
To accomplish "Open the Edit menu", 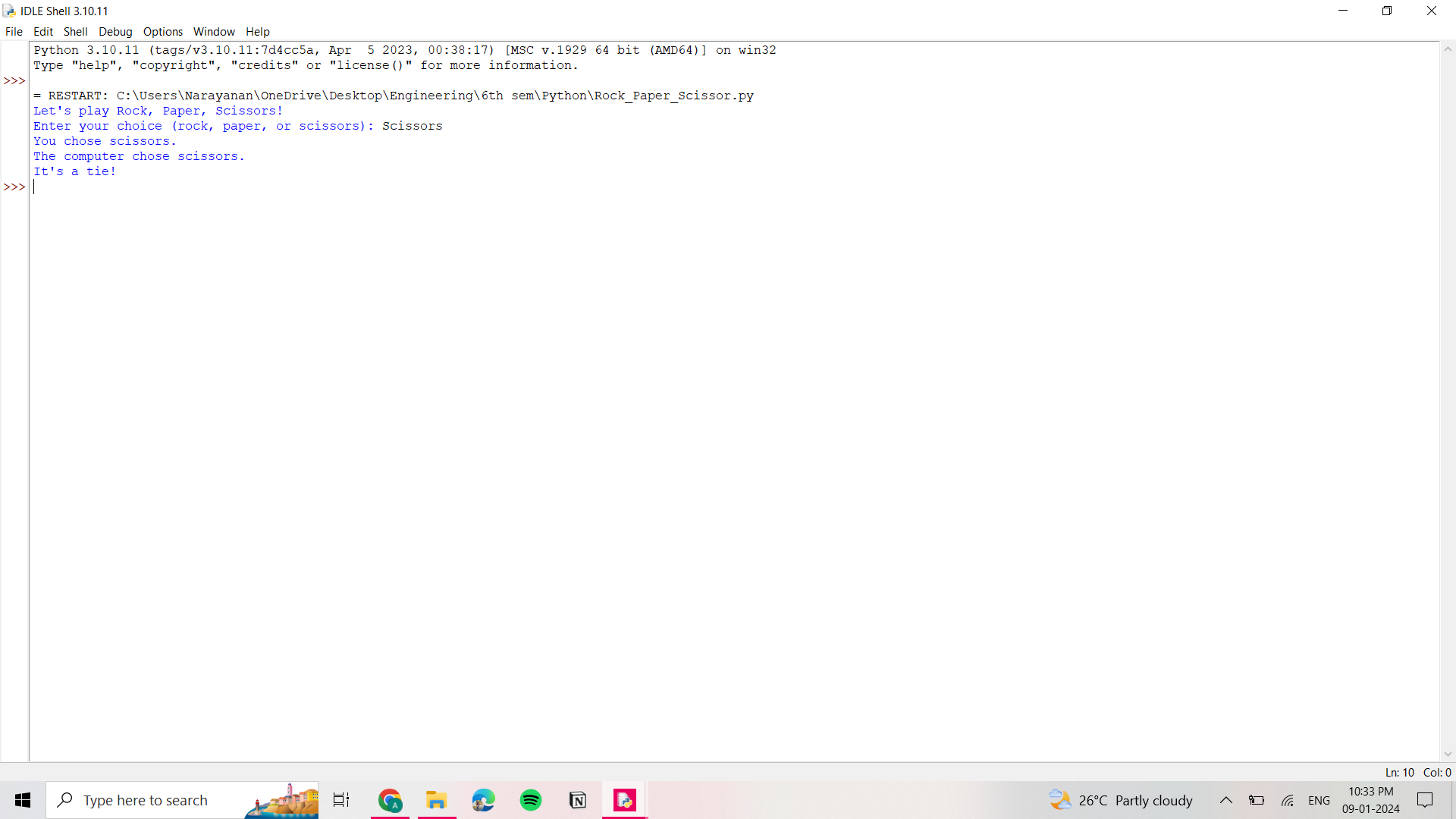I will 43,32.
